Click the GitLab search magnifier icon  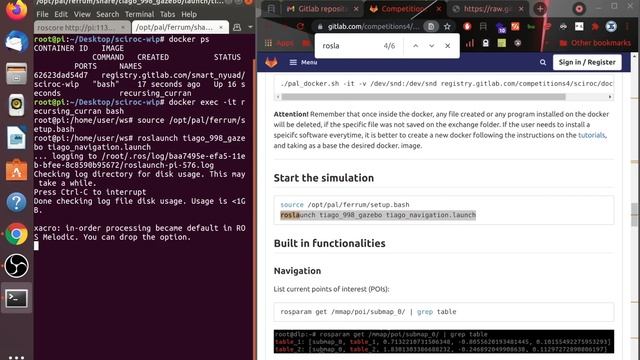click(x=542, y=62)
